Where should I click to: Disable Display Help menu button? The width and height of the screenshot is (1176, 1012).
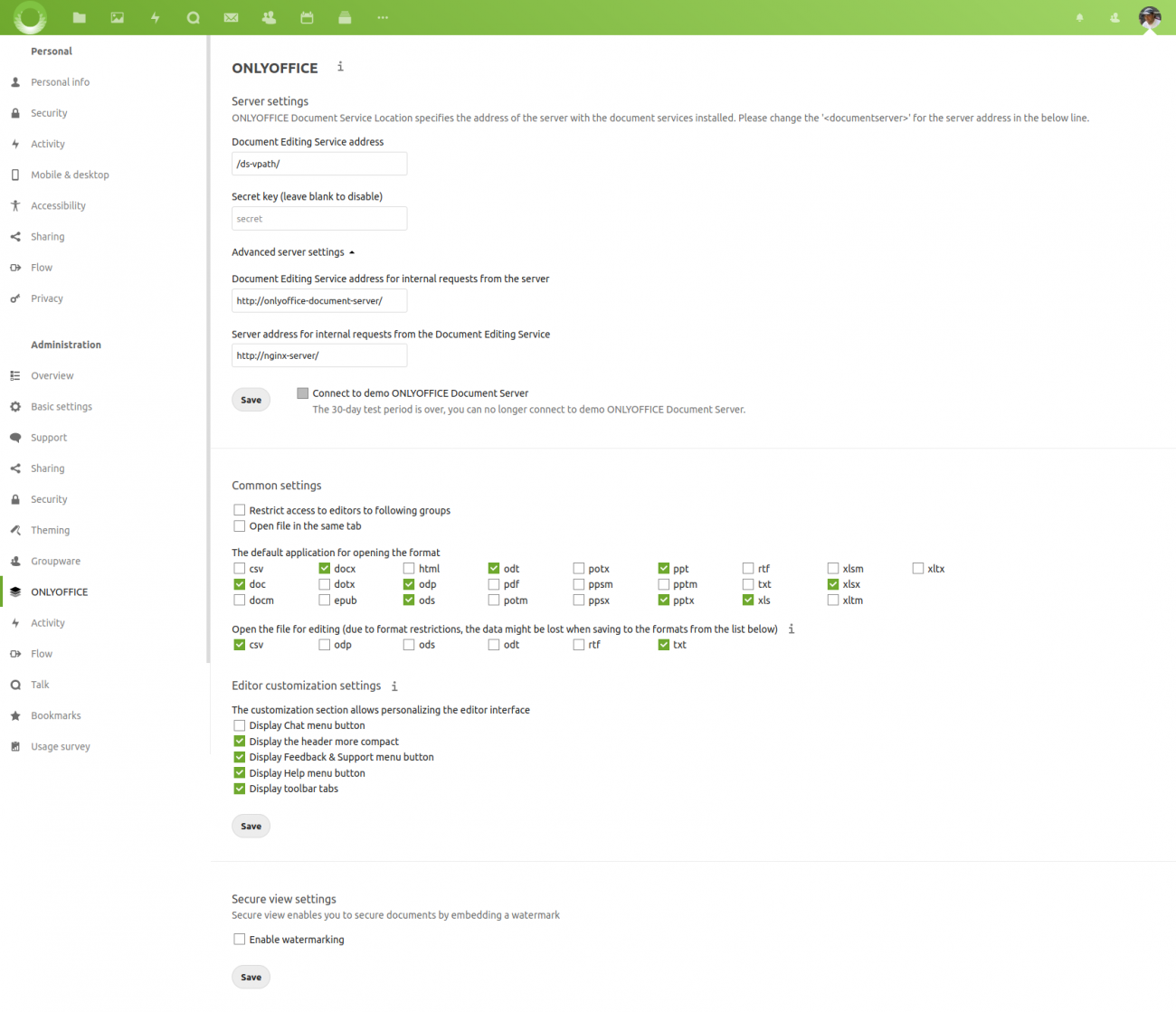(x=240, y=773)
